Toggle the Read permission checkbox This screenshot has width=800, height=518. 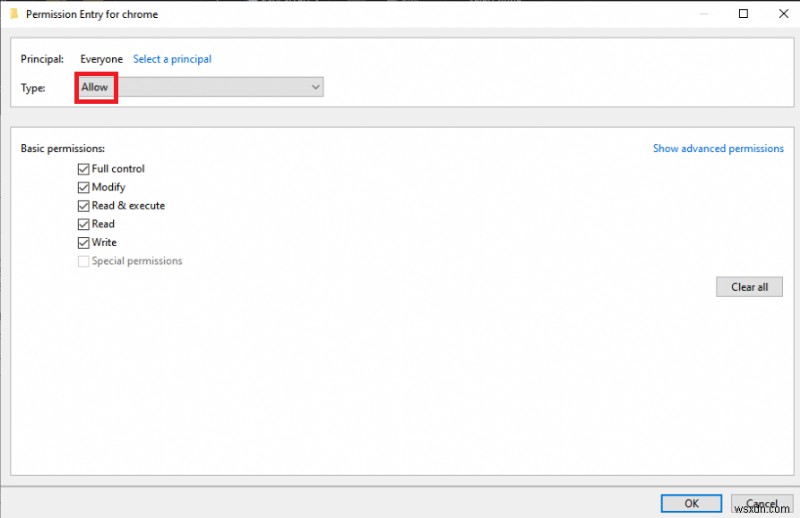point(83,224)
